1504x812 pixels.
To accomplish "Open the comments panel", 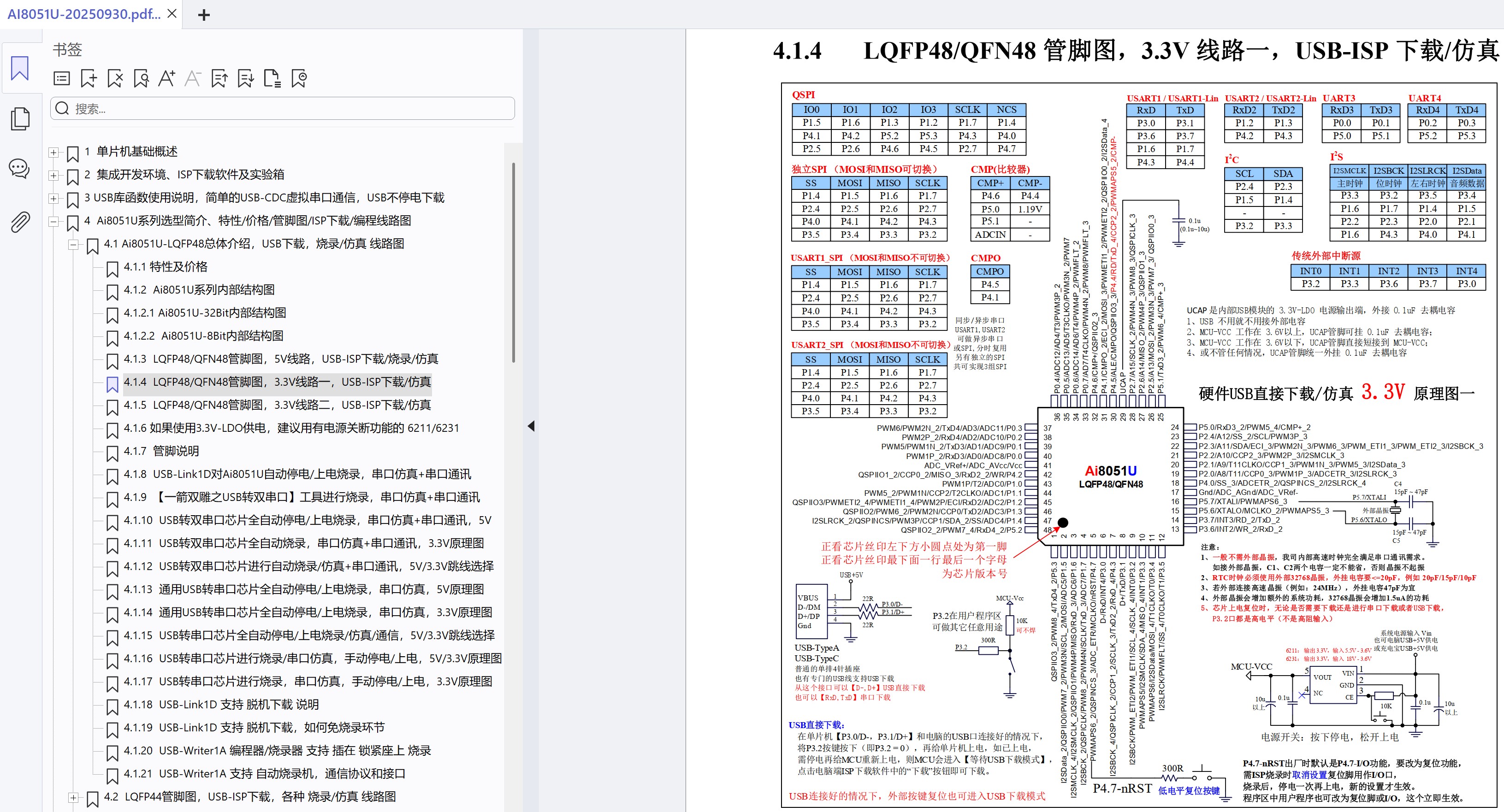I will (x=19, y=169).
